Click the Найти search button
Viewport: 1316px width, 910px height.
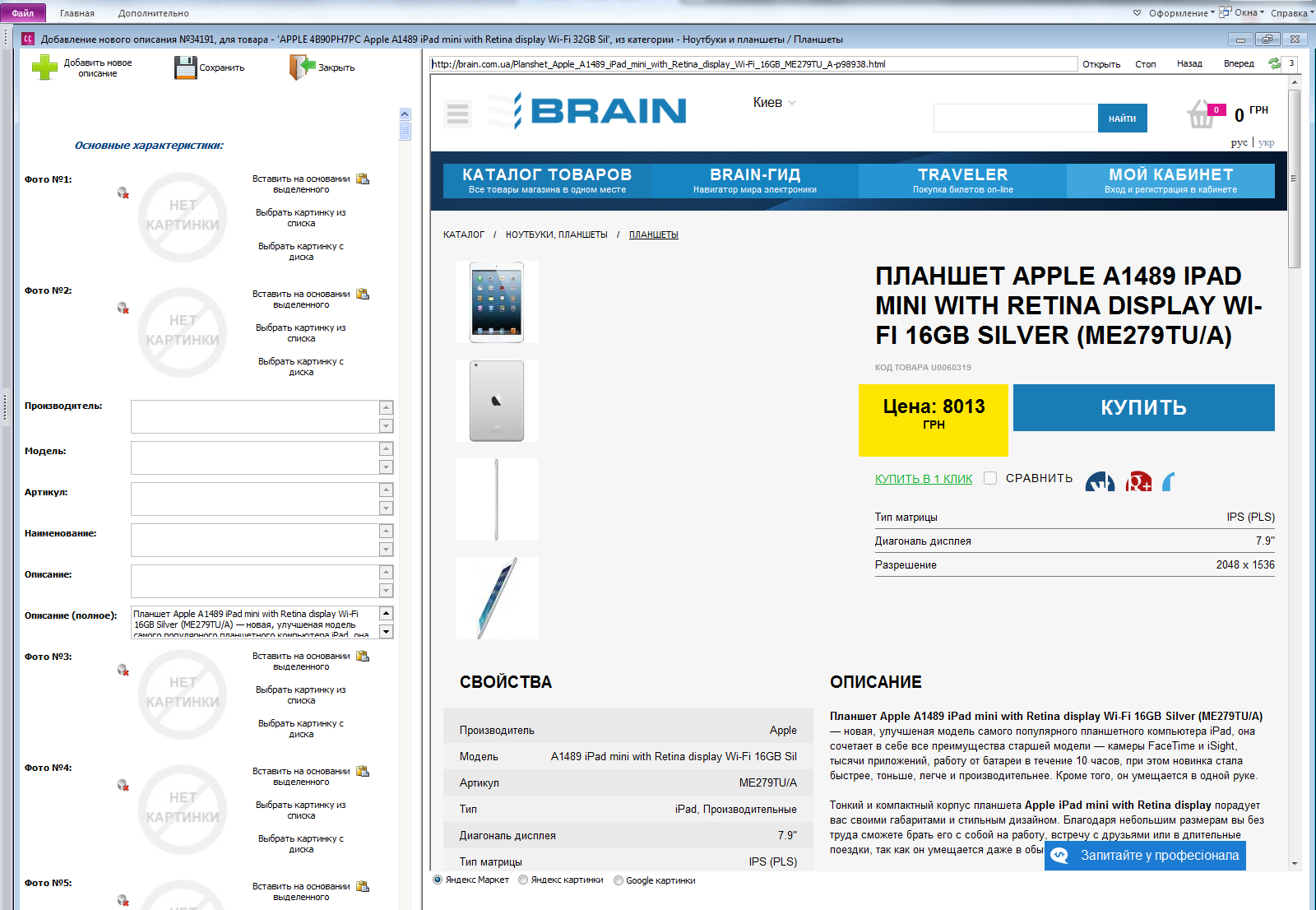[x=1122, y=118]
